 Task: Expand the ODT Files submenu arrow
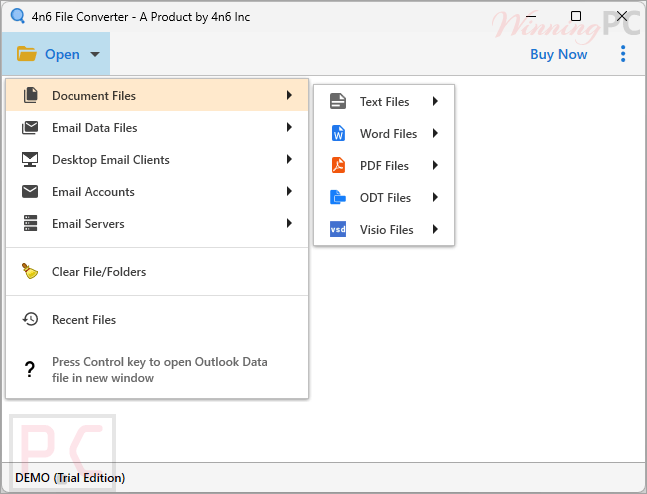[x=435, y=197]
